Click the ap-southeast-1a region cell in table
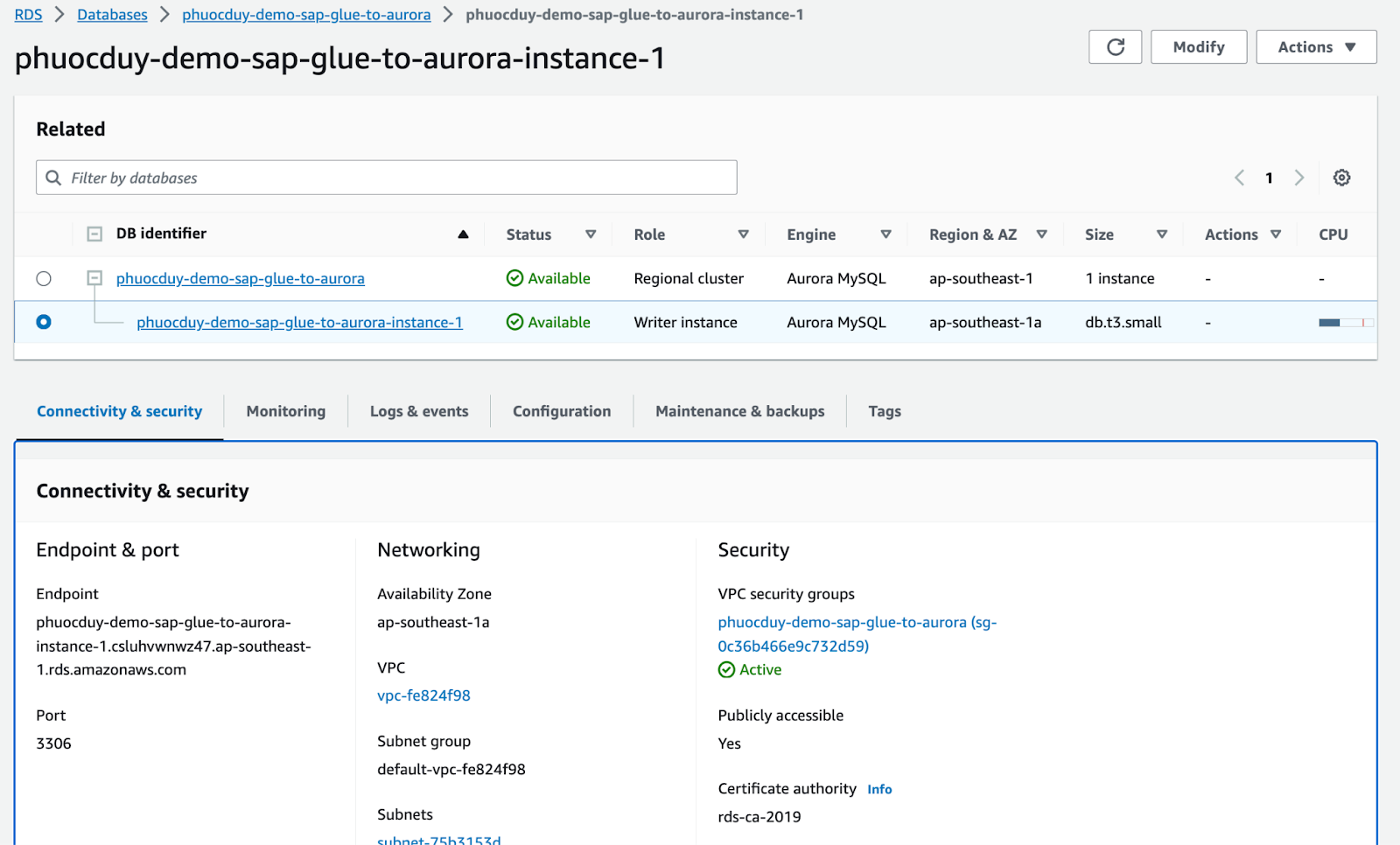 click(x=985, y=322)
